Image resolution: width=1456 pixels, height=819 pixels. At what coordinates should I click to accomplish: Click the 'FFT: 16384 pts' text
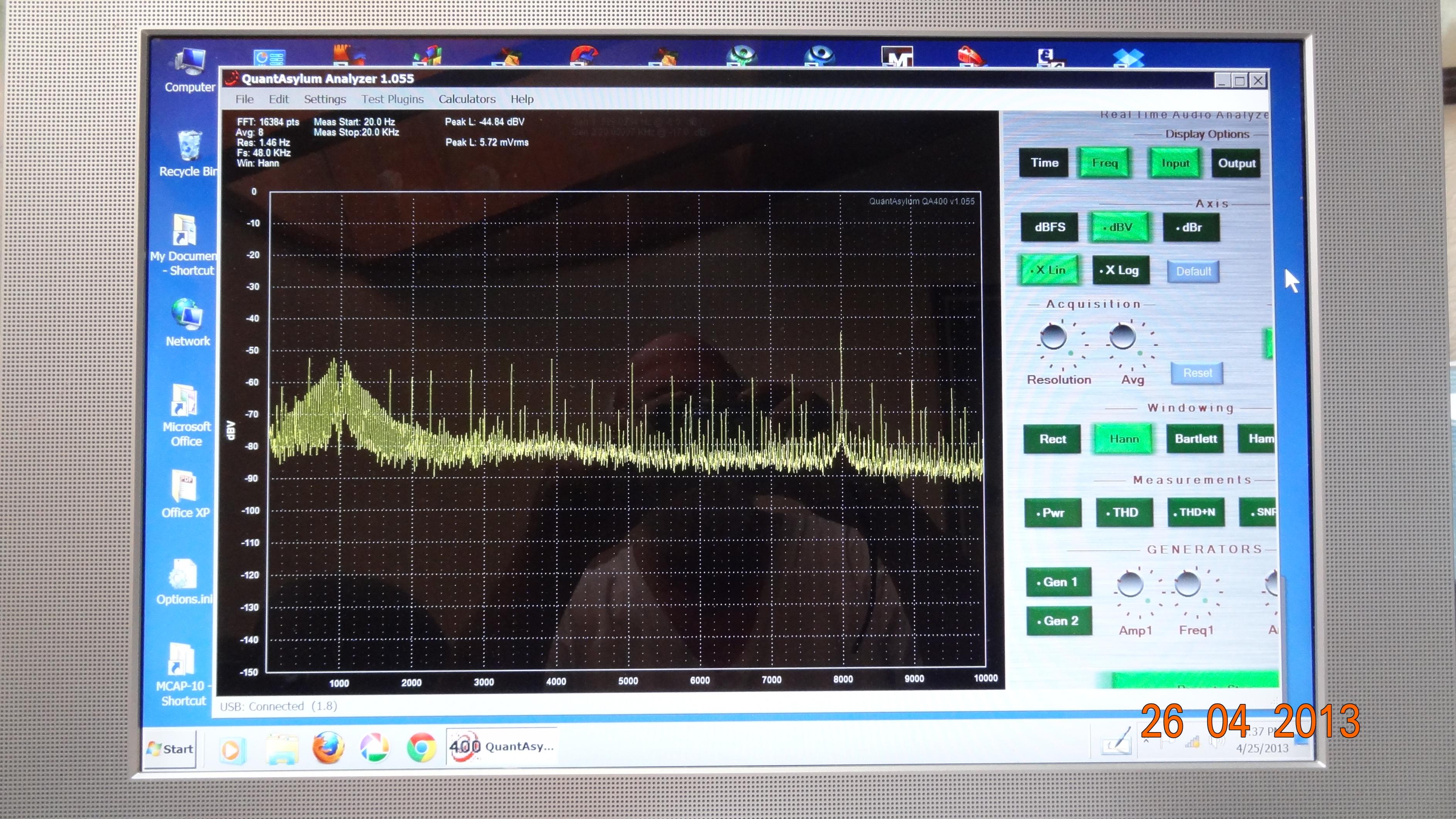(268, 122)
